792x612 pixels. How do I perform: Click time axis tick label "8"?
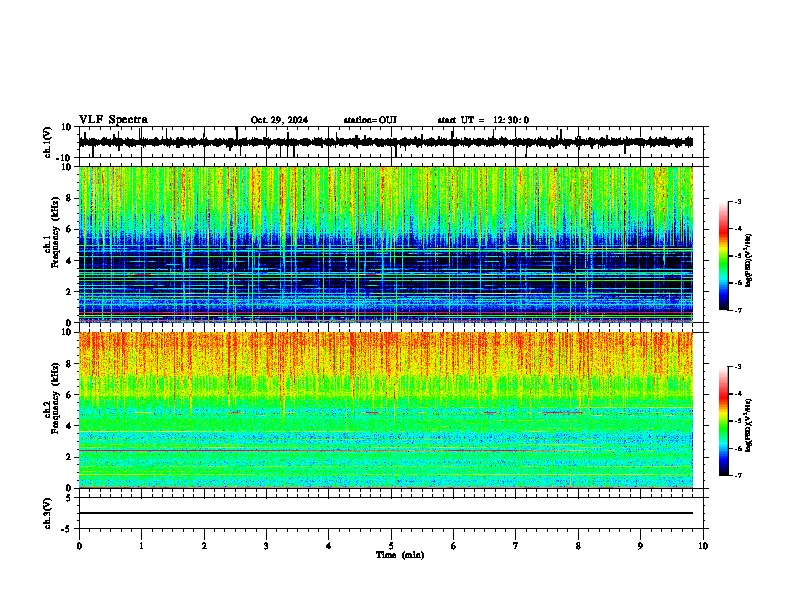(x=578, y=546)
